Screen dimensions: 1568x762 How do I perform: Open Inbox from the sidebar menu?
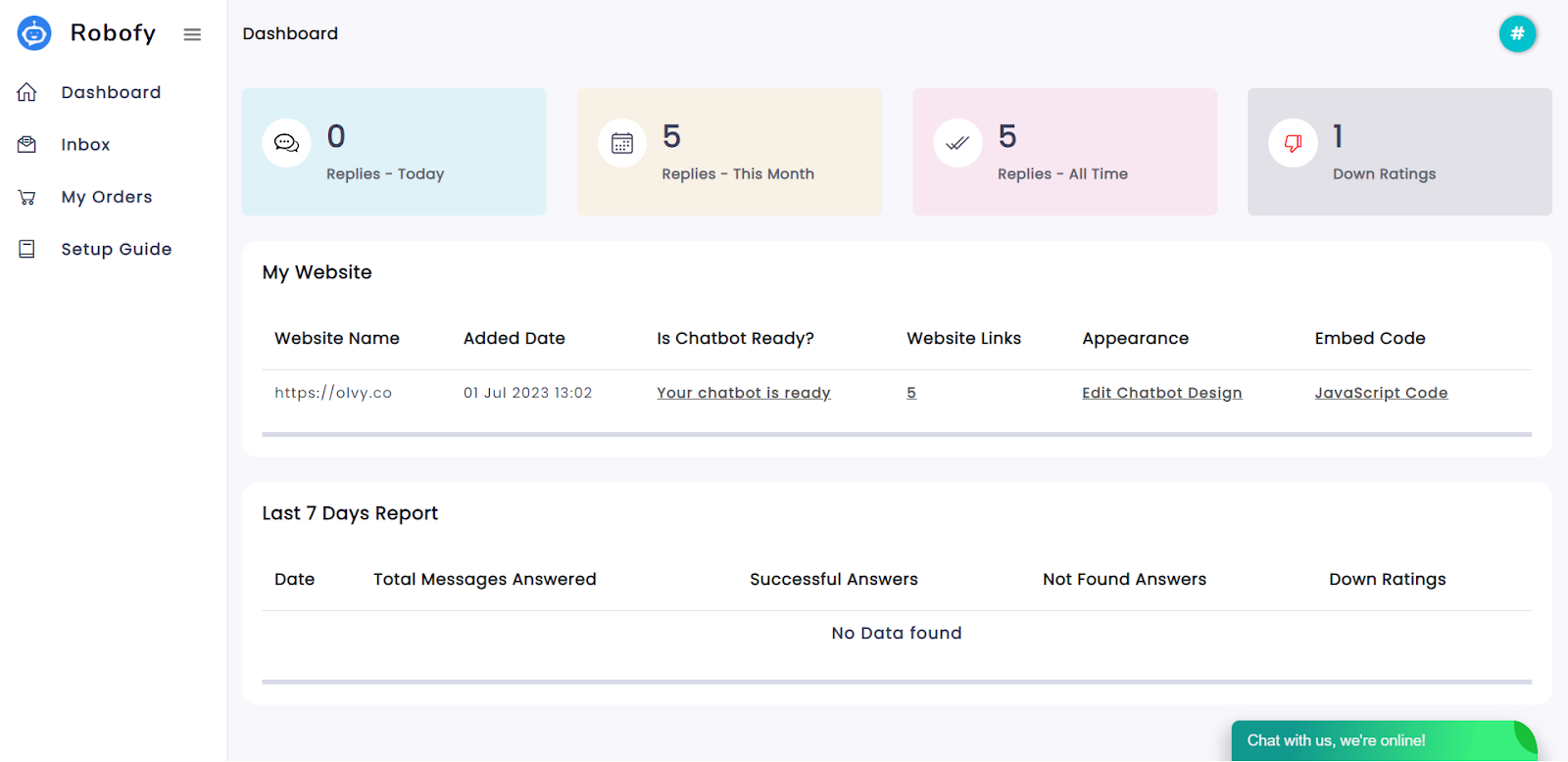point(85,145)
